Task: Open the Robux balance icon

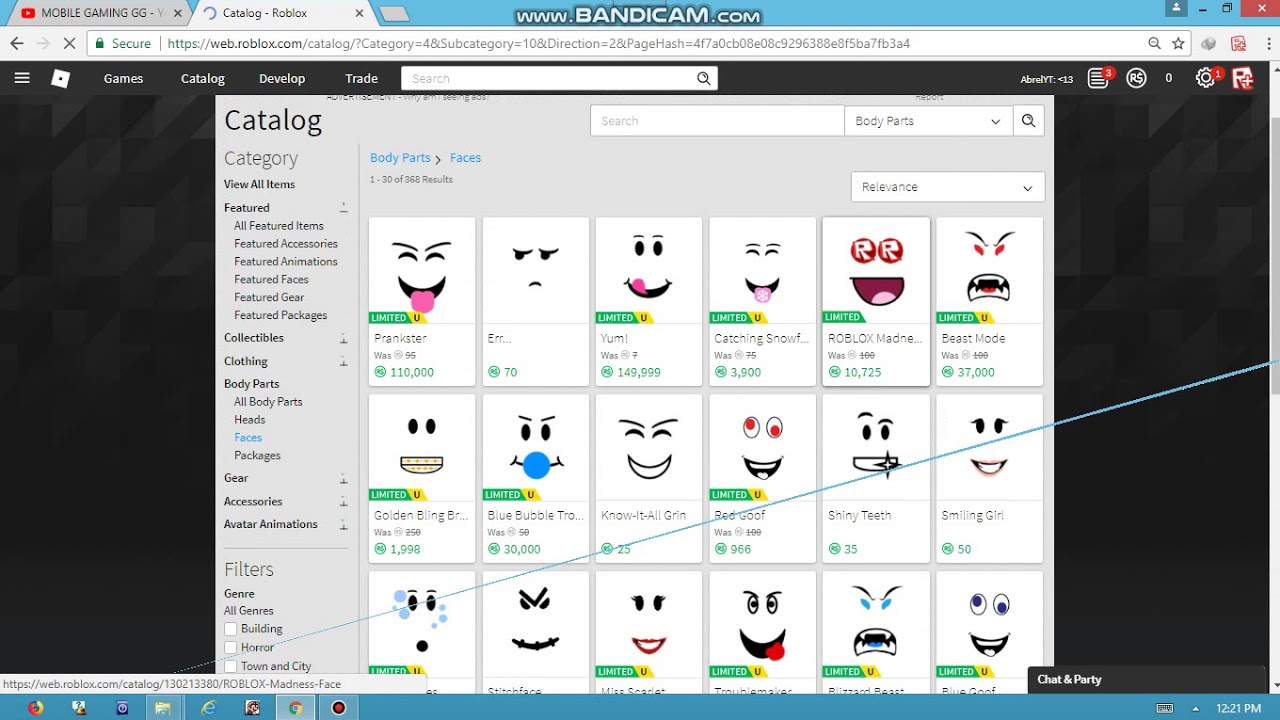Action: point(1136,78)
